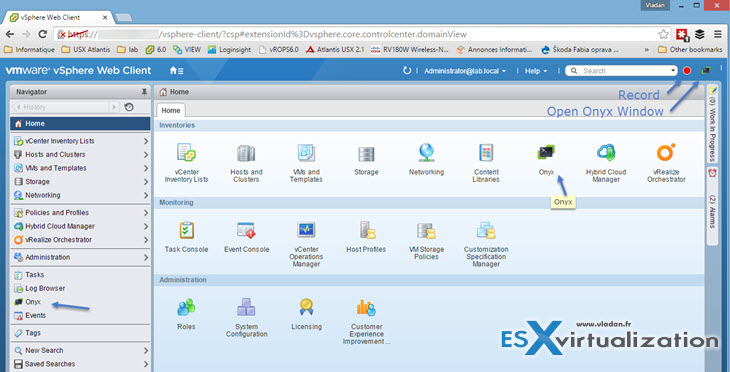
Task: Open the Loginsight bookmark
Action: 229,49
